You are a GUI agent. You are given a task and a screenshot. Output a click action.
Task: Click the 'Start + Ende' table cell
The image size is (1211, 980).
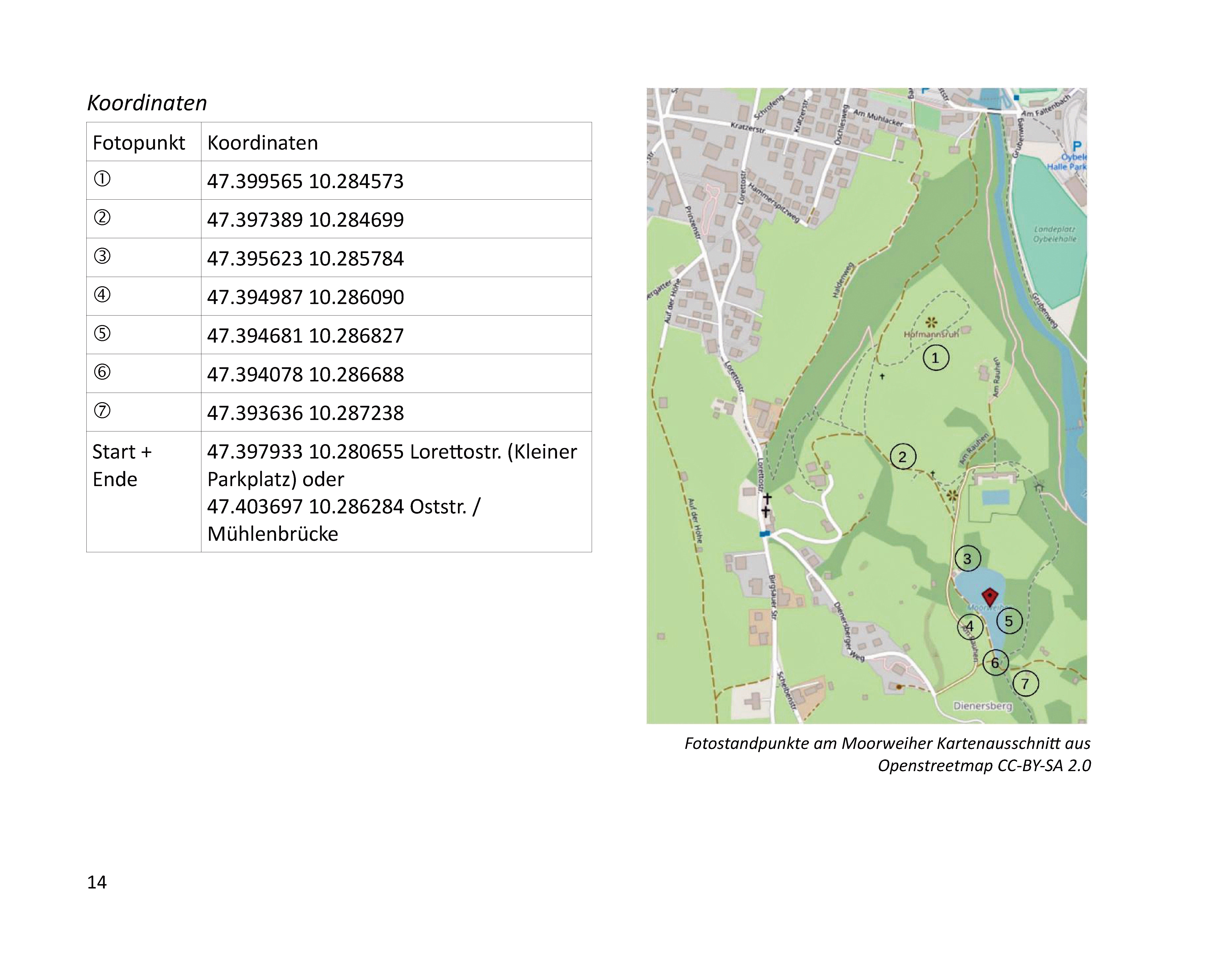(144, 492)
